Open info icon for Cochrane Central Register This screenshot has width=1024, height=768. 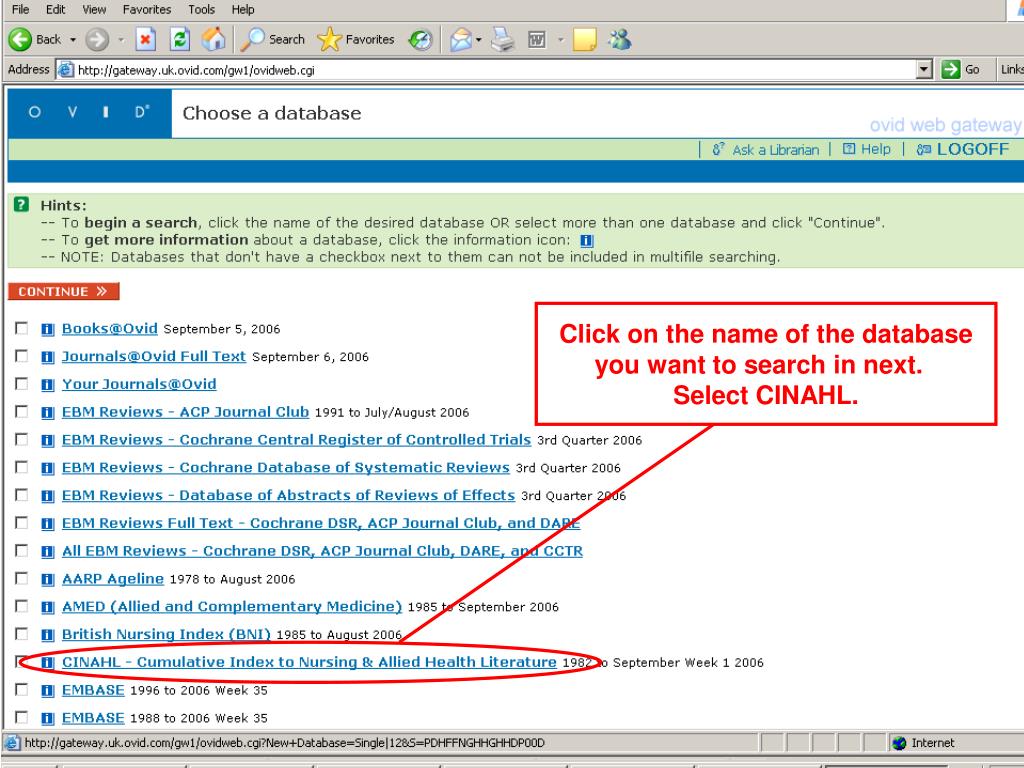47,440
